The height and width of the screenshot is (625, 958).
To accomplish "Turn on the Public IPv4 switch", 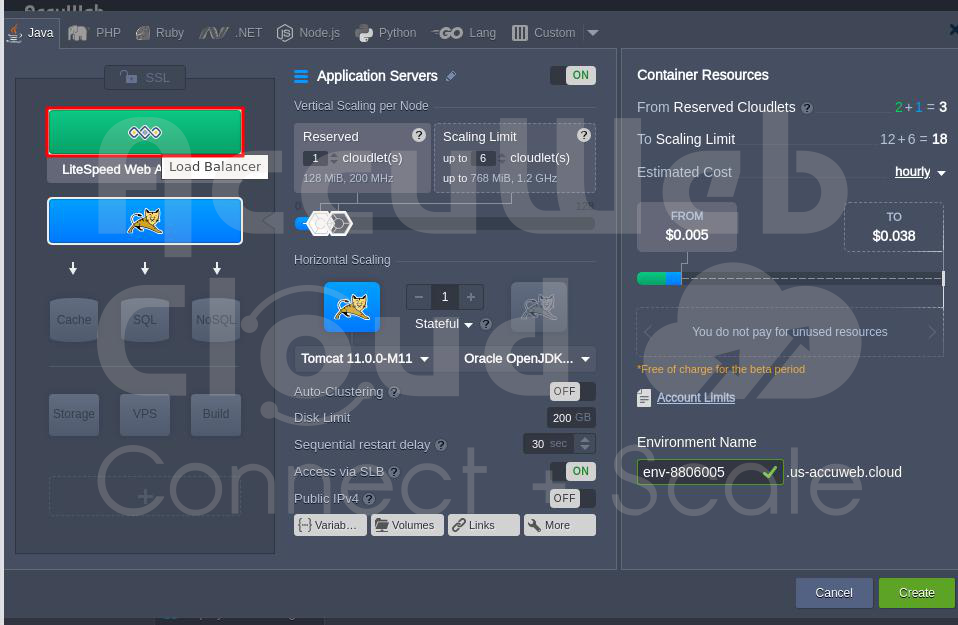I will pyautogui.click(x=572, y=498).
